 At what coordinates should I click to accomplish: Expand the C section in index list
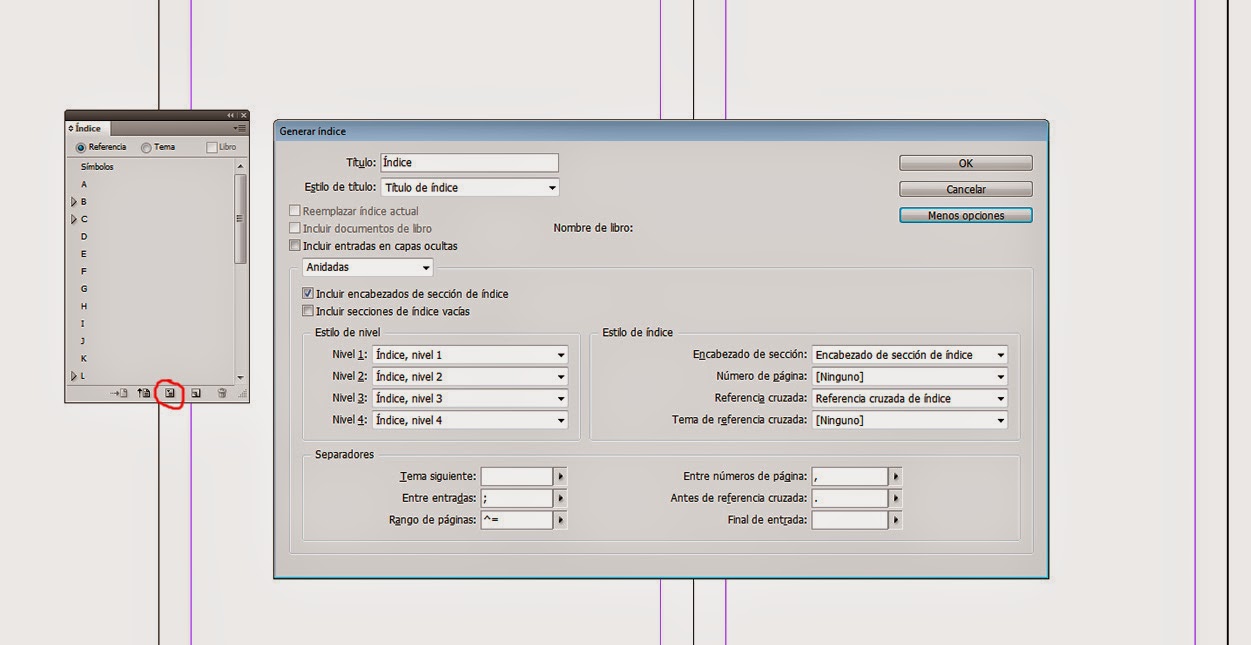tap(73, 219)
